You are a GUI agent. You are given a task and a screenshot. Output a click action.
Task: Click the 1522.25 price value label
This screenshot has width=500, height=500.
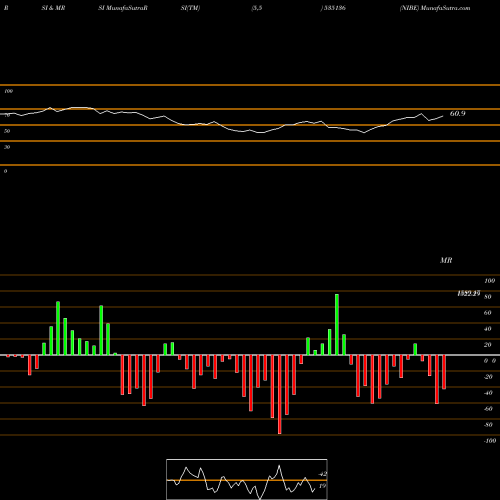(468, 293)
